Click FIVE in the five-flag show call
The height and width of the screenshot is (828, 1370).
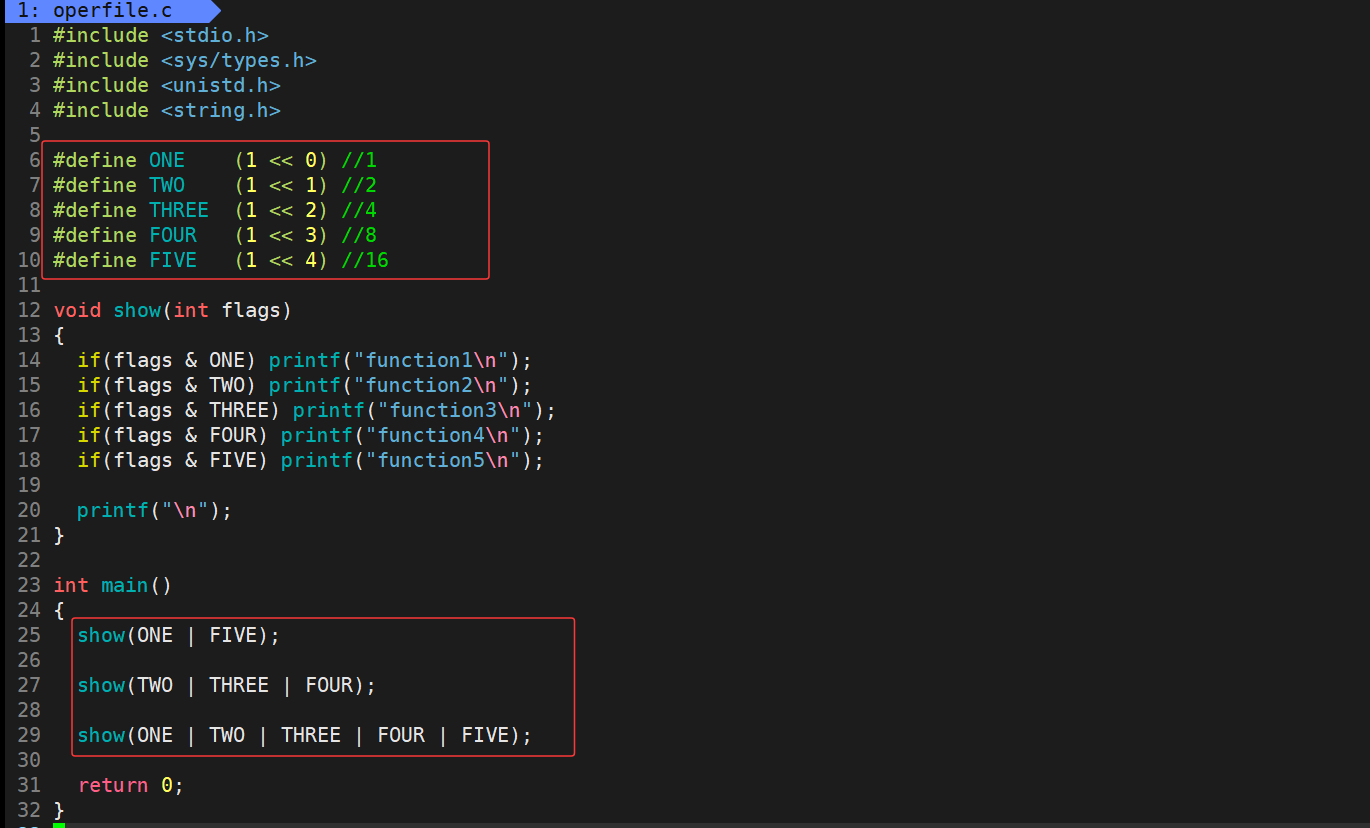point(485,736)
